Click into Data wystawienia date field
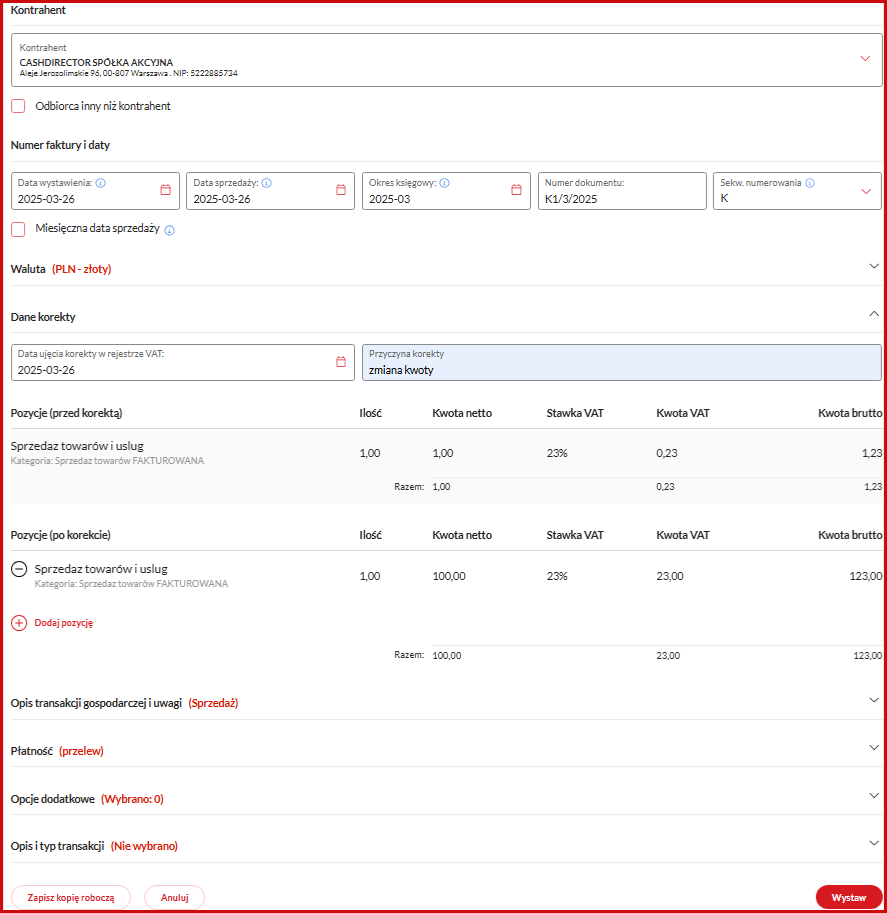This screenshot has width=887, height=913. pos(95,191)
